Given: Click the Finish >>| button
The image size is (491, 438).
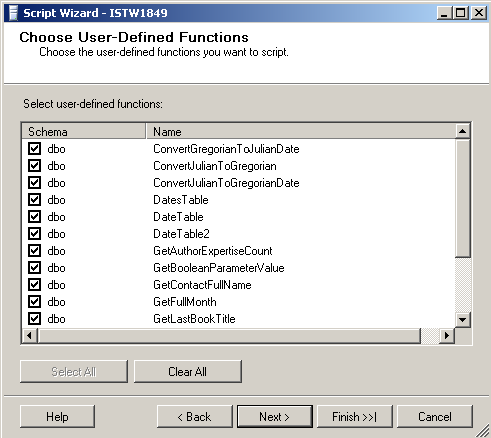Looking at the screenshot, I should (x=355, y=417).
